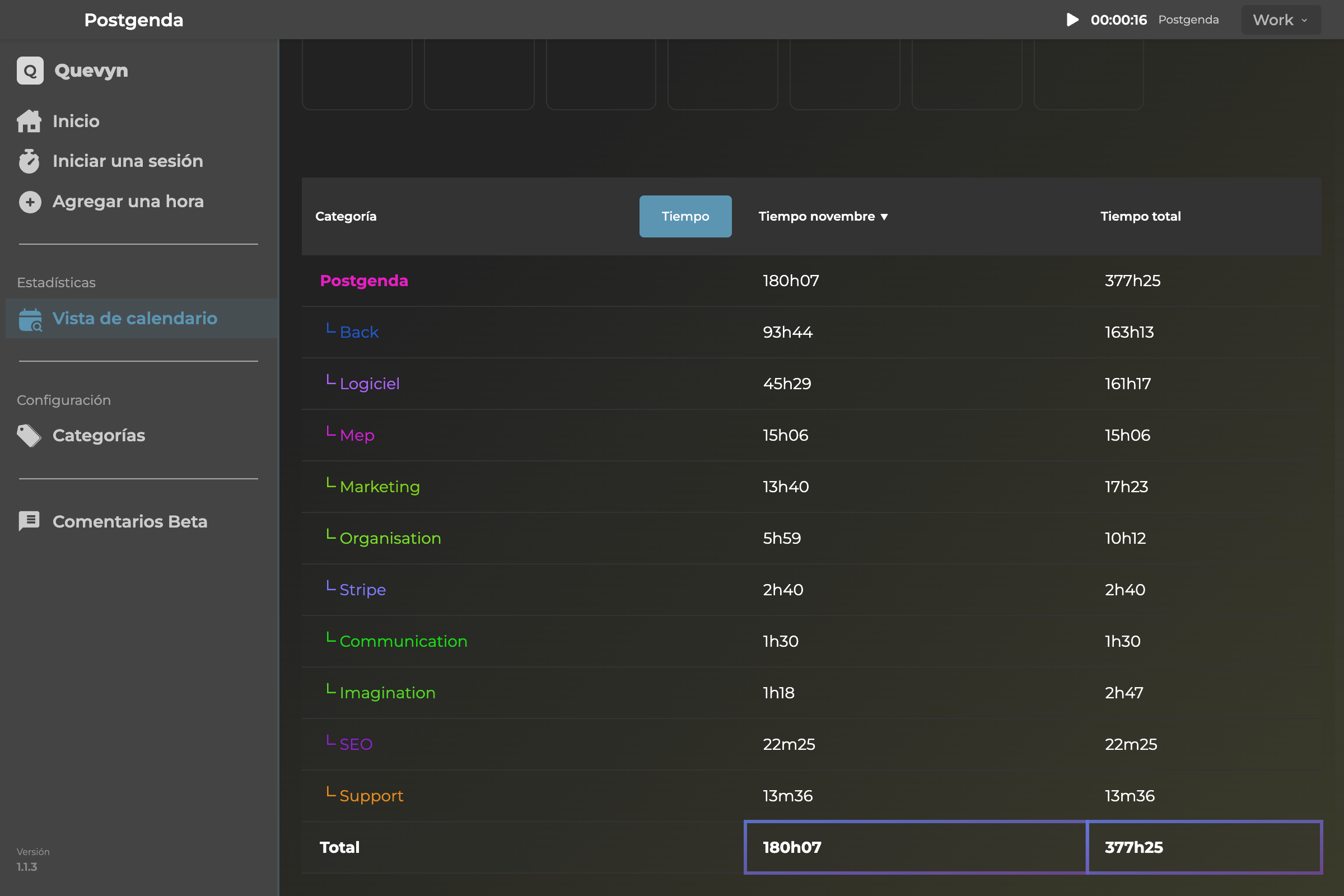Click the Quevyn avatar icon
This screenshot has height=896, width=1344.
30,71
